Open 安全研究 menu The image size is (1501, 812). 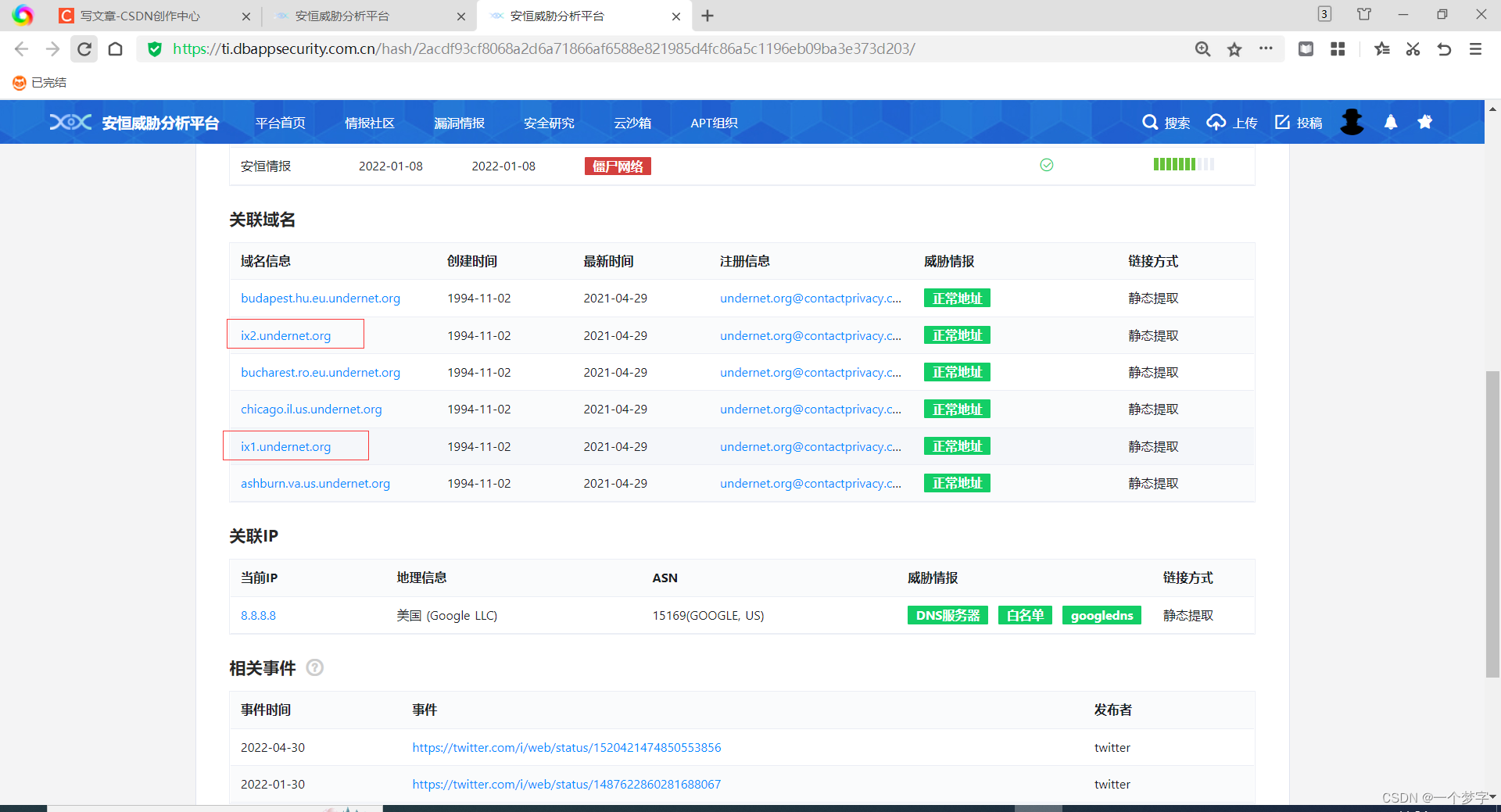point(549,123)
